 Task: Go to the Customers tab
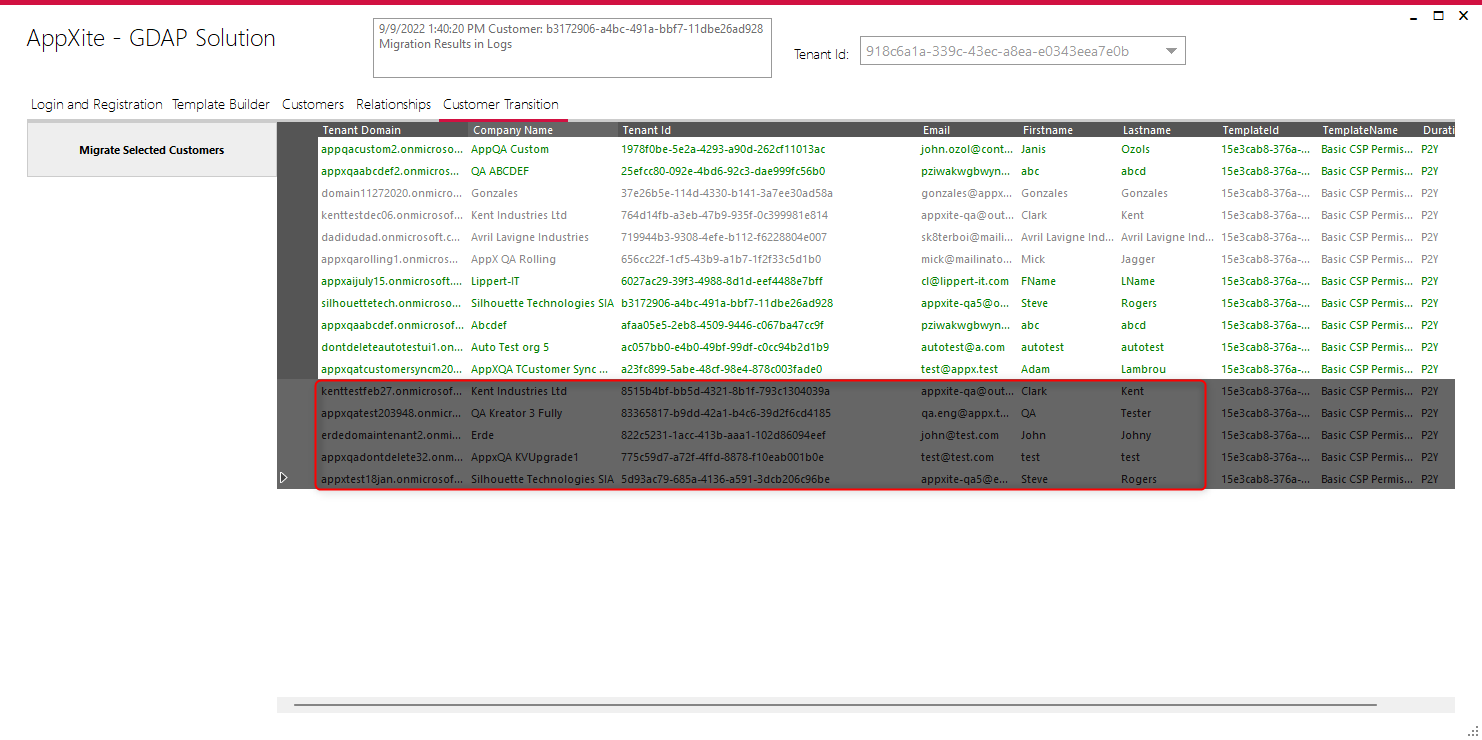(x=313, y=104)
